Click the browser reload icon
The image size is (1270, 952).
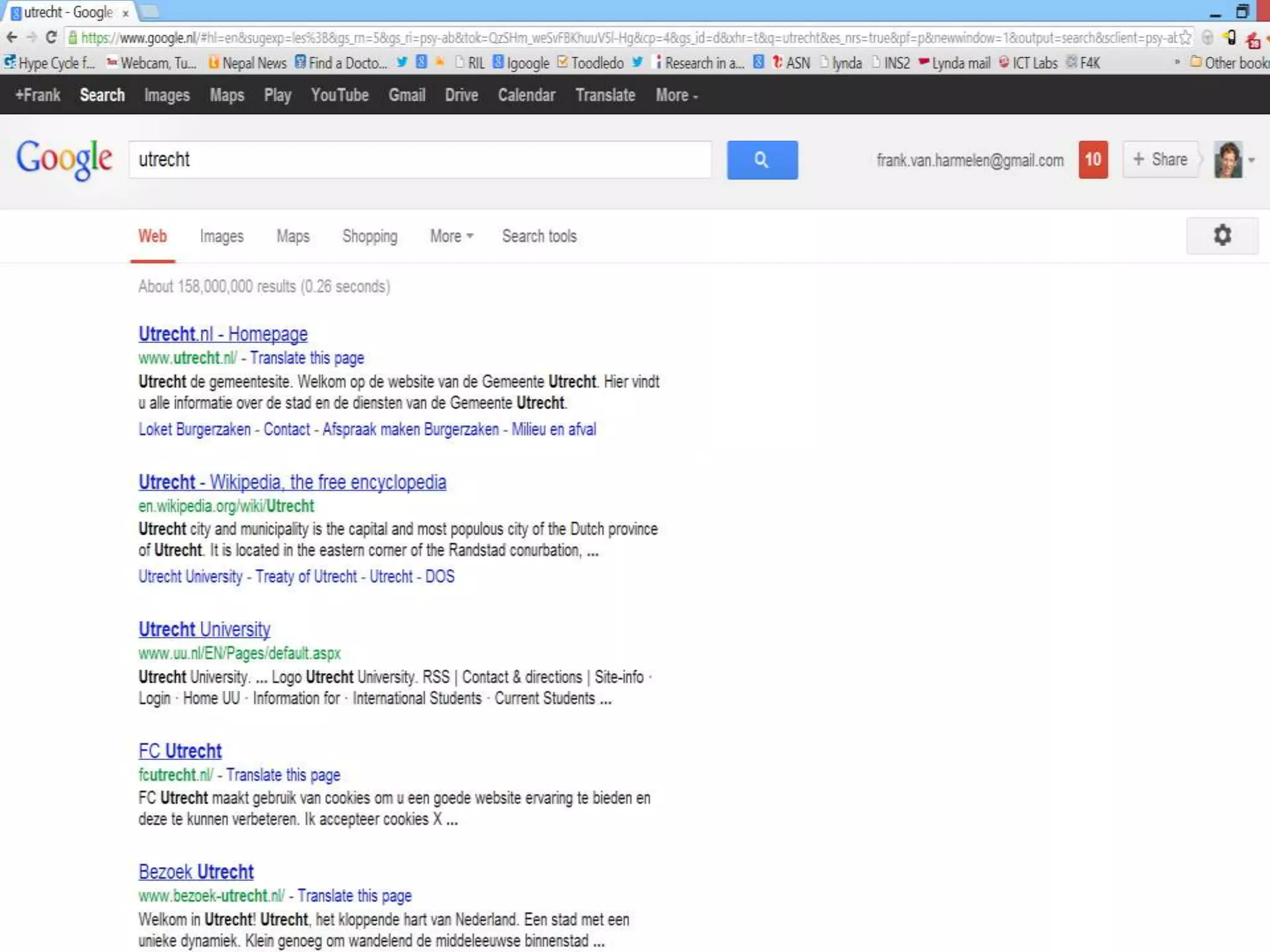point(51,37)
